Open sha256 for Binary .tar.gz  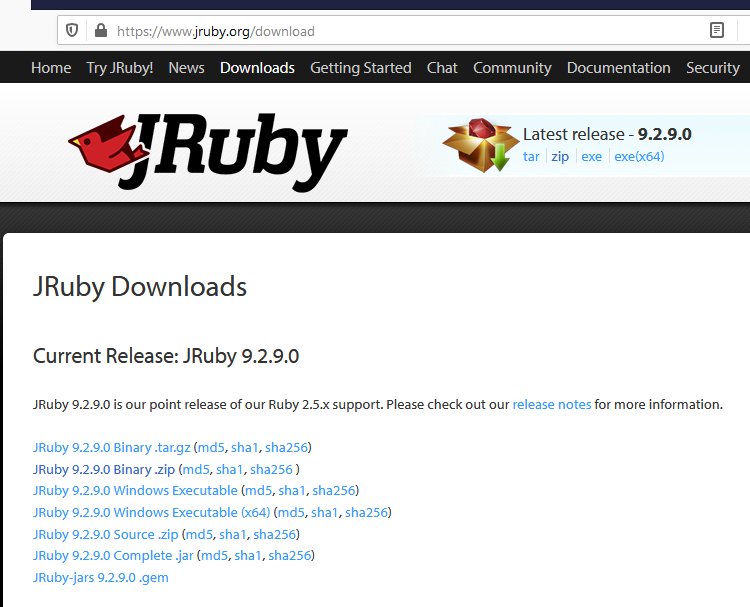[286, 448]
